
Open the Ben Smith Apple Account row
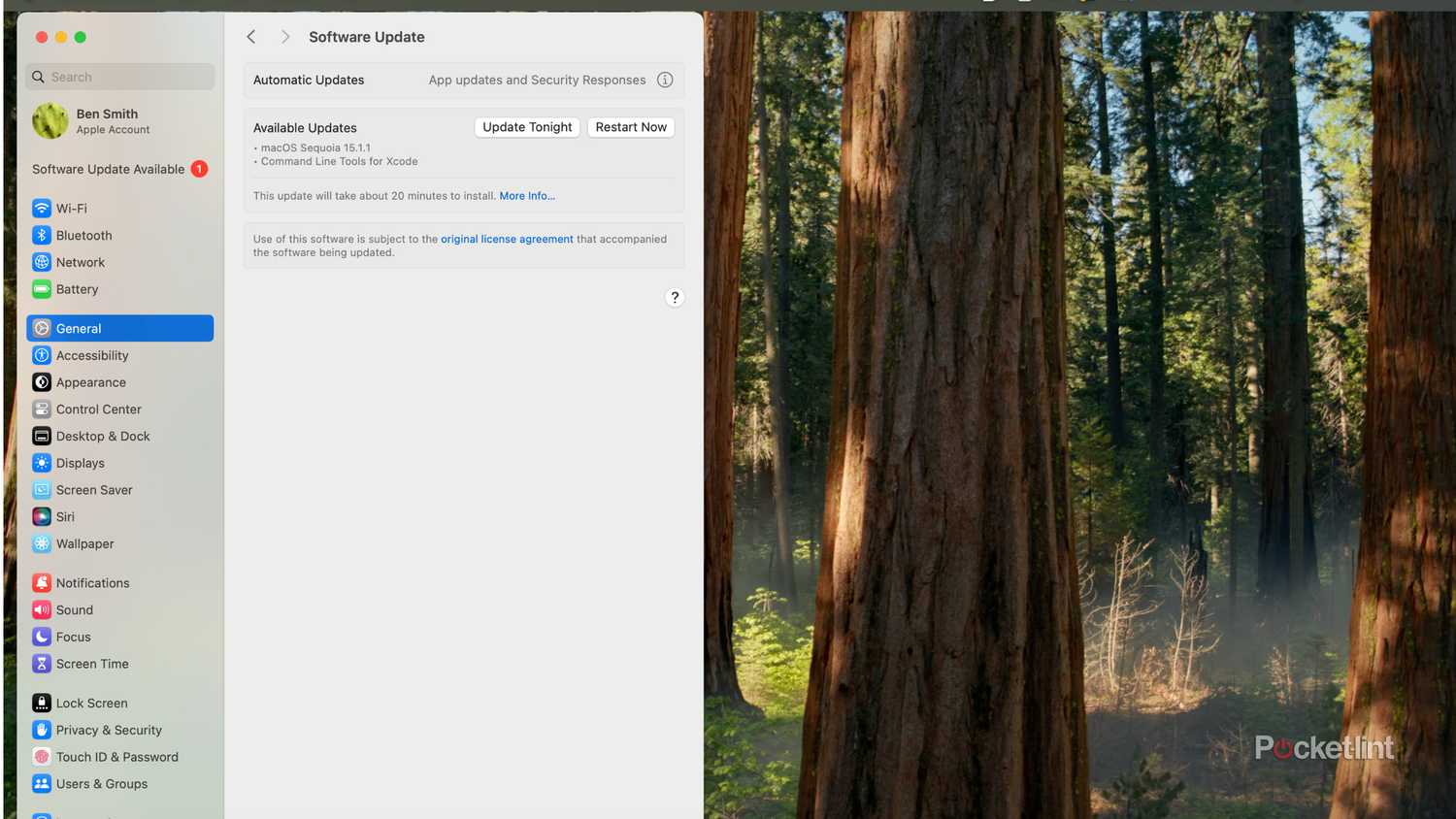tap(120, 121)
